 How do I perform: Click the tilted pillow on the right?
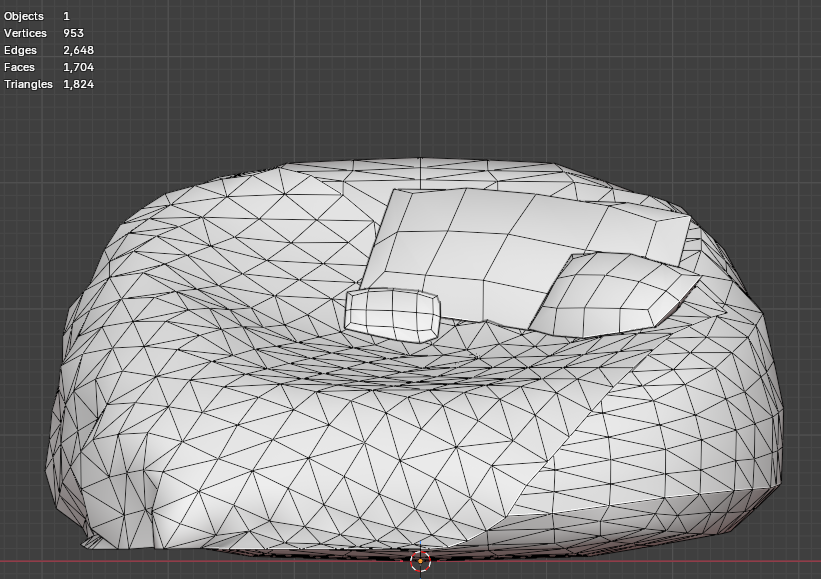point(608,293)
